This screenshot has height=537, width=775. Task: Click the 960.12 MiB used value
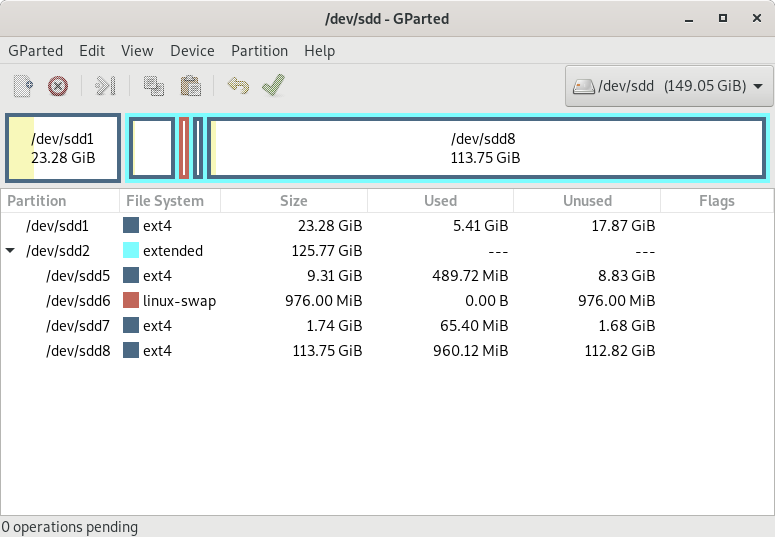coord(471,351)
